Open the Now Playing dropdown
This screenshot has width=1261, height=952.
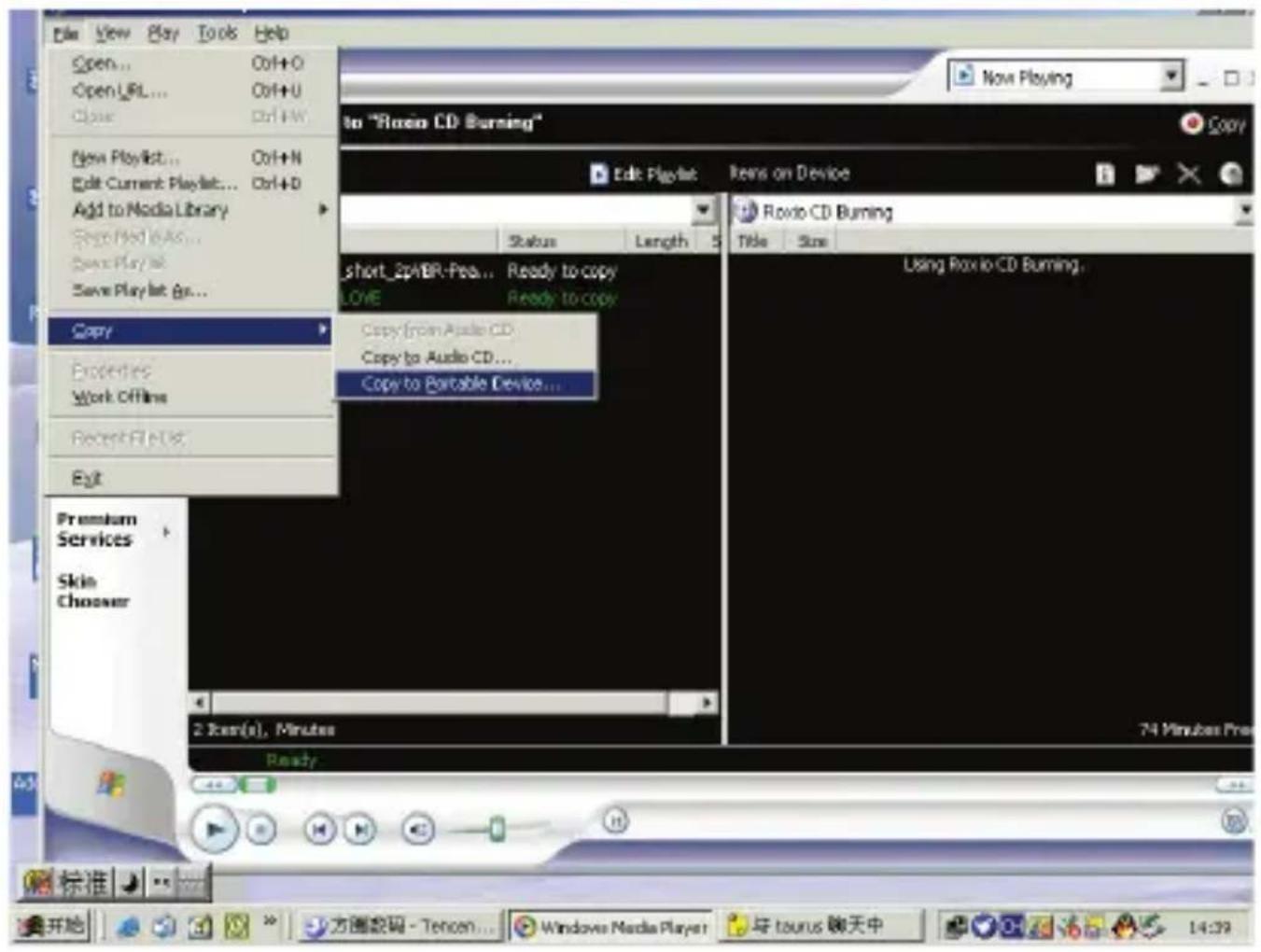(x=1172, y=76)
